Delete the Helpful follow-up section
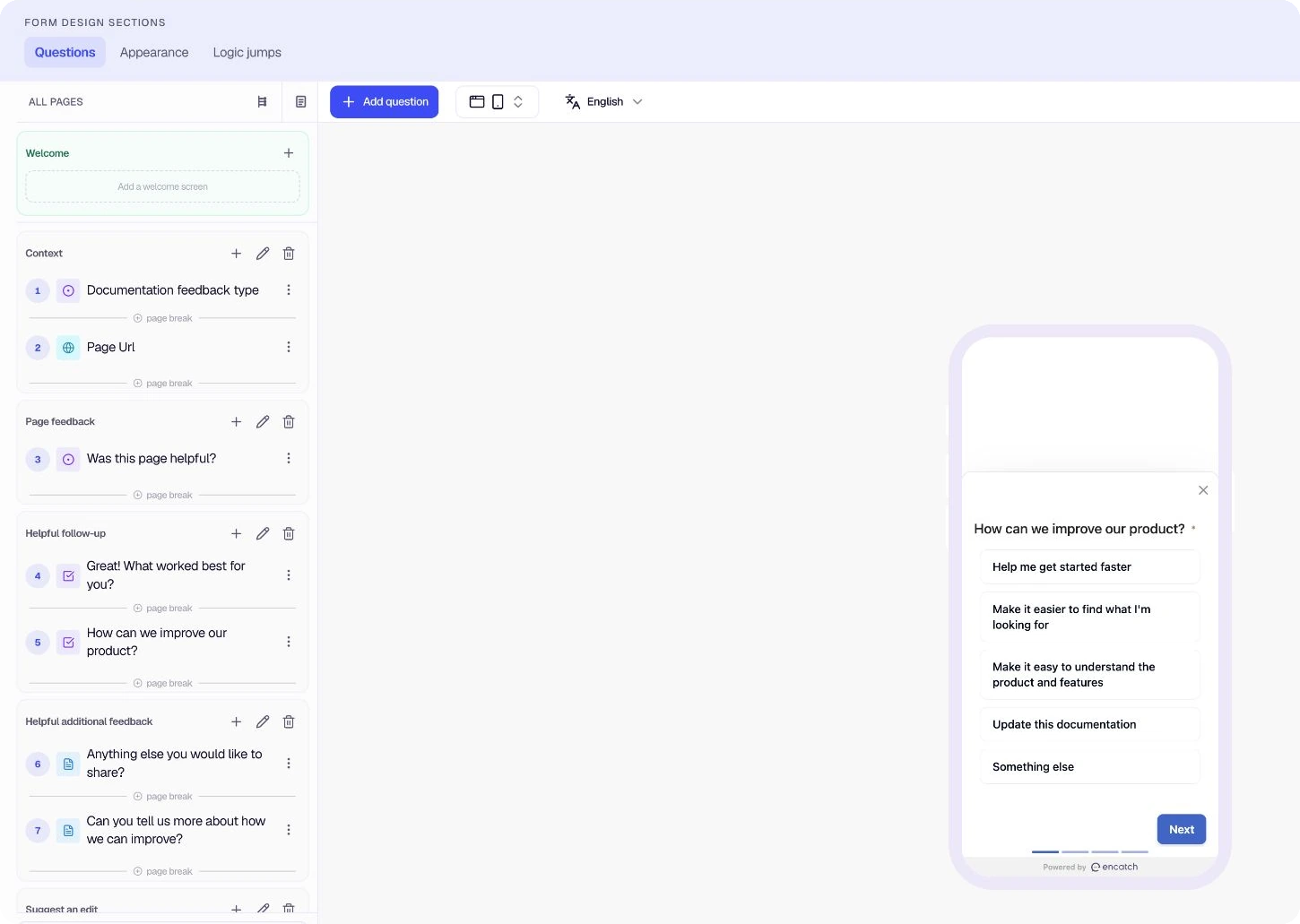The image size is (1300, 924). 289,534
